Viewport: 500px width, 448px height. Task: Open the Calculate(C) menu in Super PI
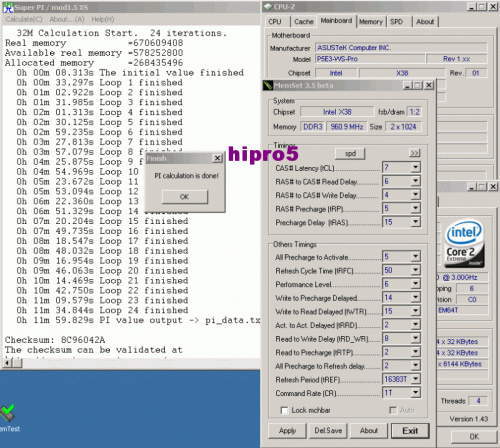[24, 19]
